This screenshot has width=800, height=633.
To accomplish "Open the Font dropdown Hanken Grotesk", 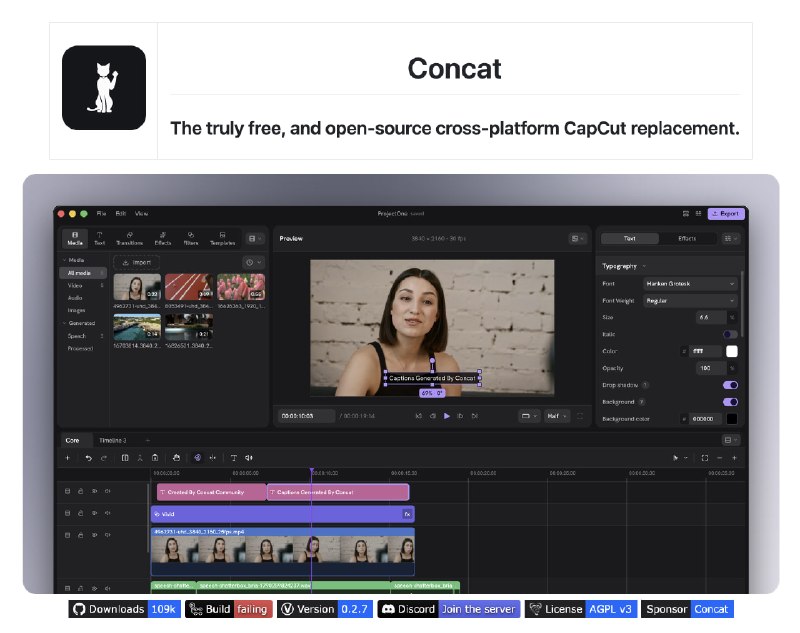I will tap(690, 284).
